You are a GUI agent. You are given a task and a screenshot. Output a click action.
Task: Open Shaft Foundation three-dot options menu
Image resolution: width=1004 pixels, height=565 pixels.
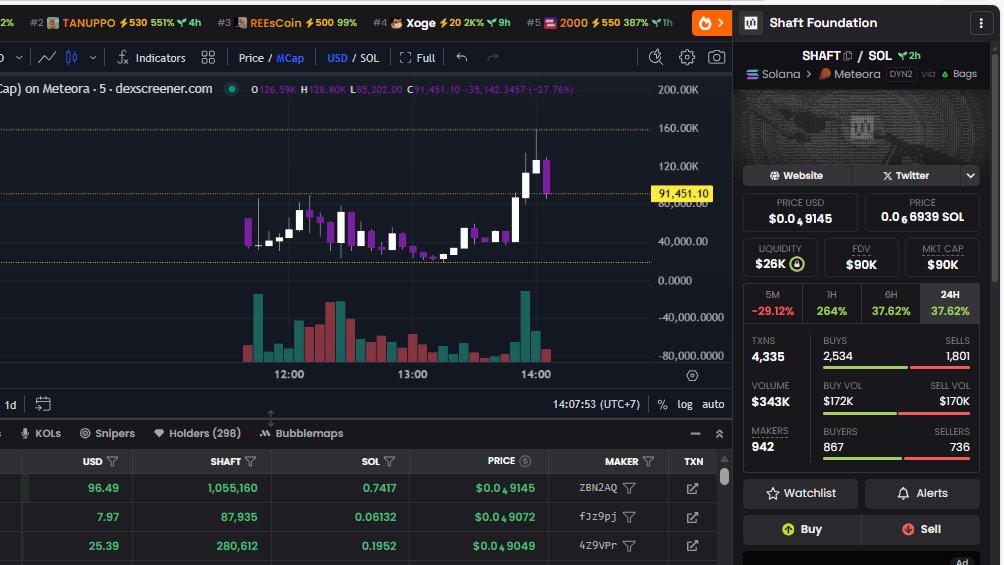click(981, 23)
